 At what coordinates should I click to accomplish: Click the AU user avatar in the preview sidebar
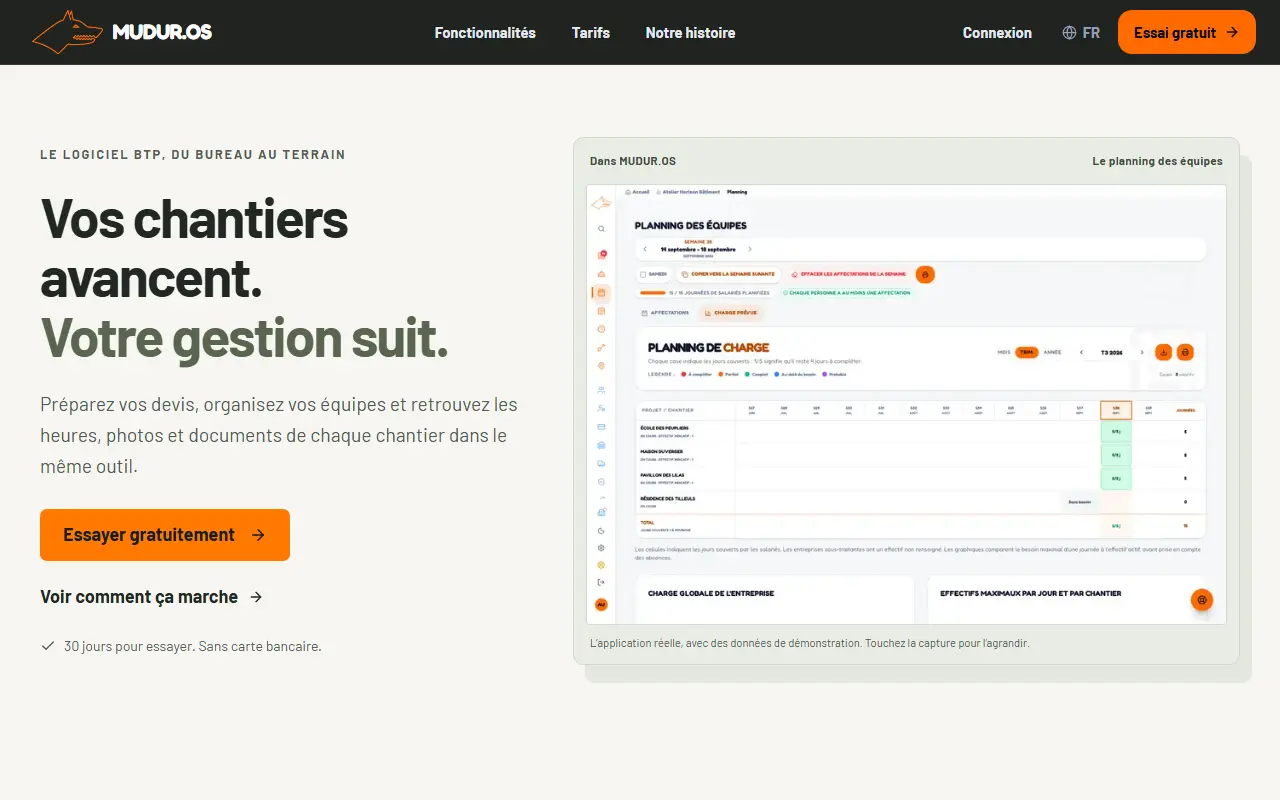(x=601, y=604)
